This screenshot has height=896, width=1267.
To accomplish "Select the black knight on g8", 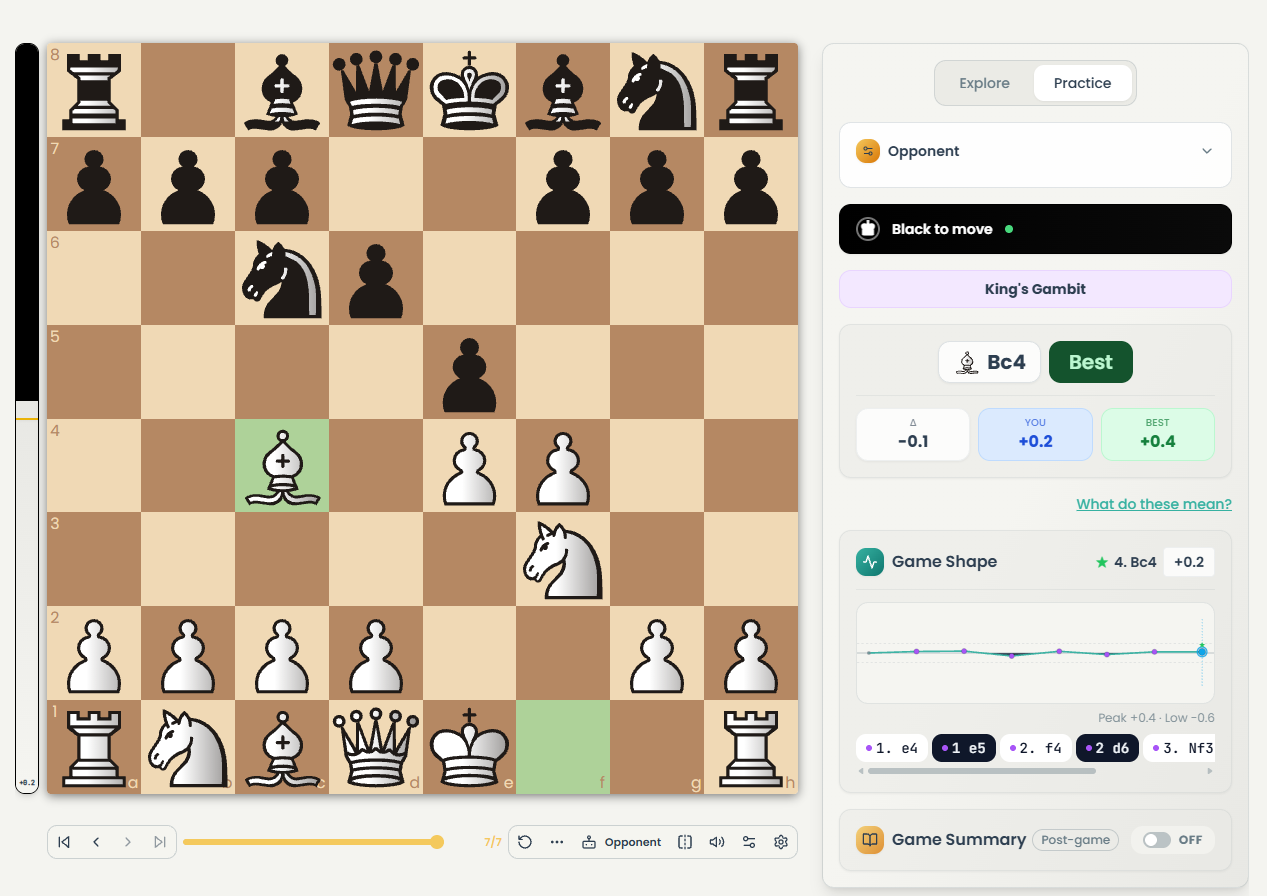I will [658, 89].
